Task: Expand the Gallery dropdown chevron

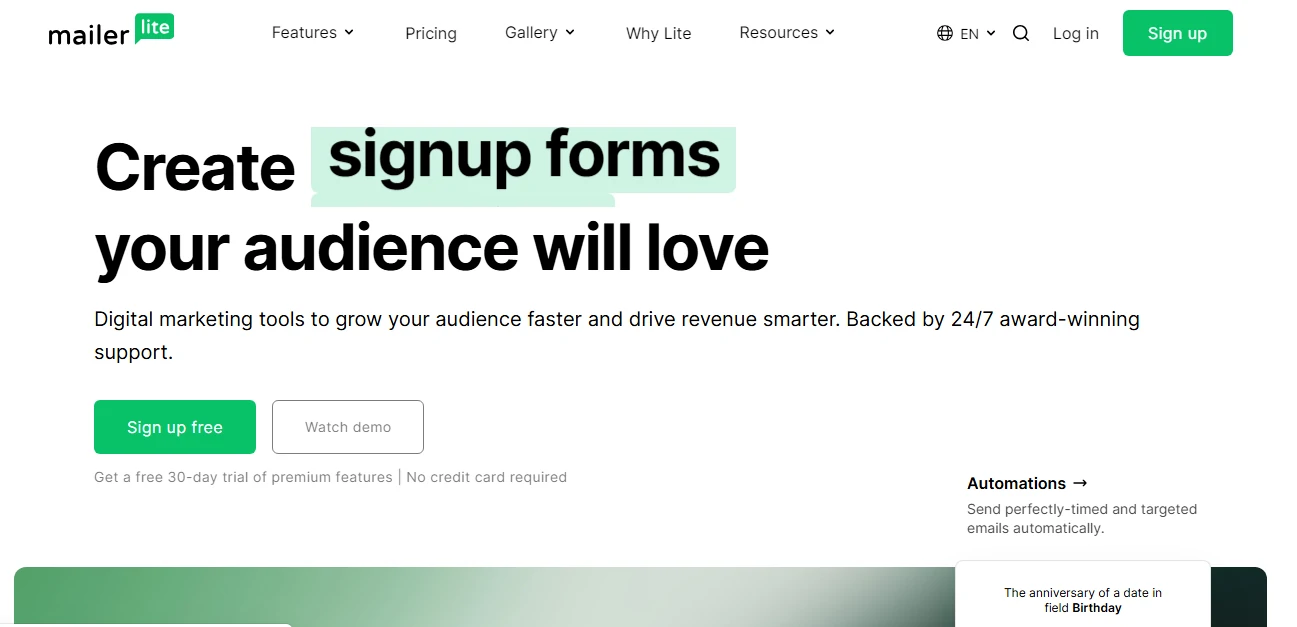Action: (x=570, y=32)
